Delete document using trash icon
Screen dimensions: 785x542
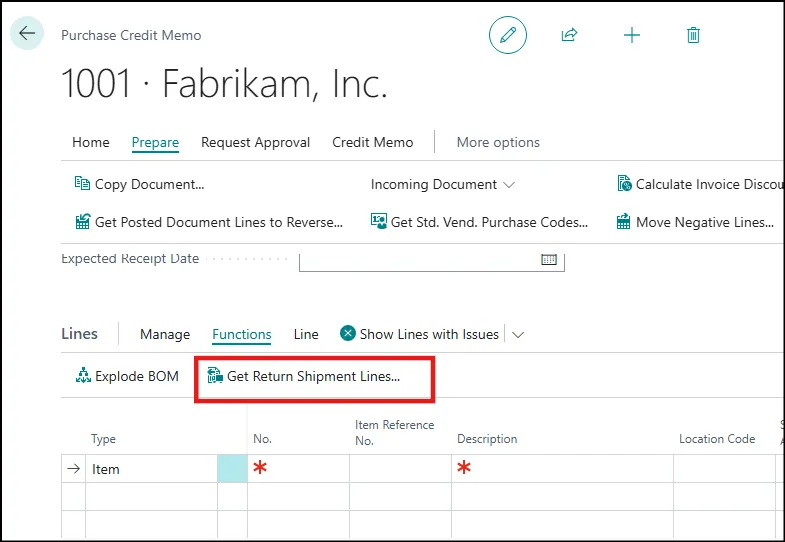pyautogui.click(x=693, y=35)
